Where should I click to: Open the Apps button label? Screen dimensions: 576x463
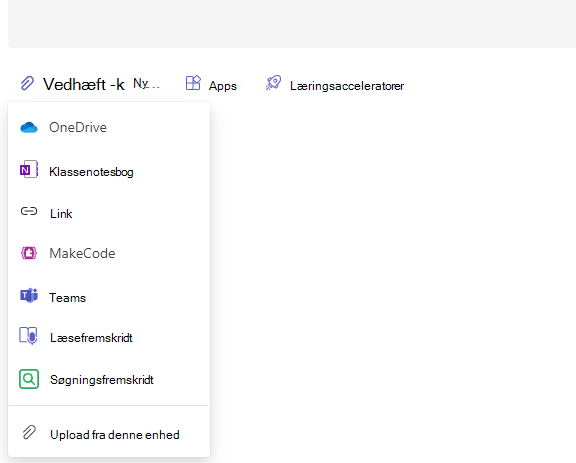click(x=223, y=86)
